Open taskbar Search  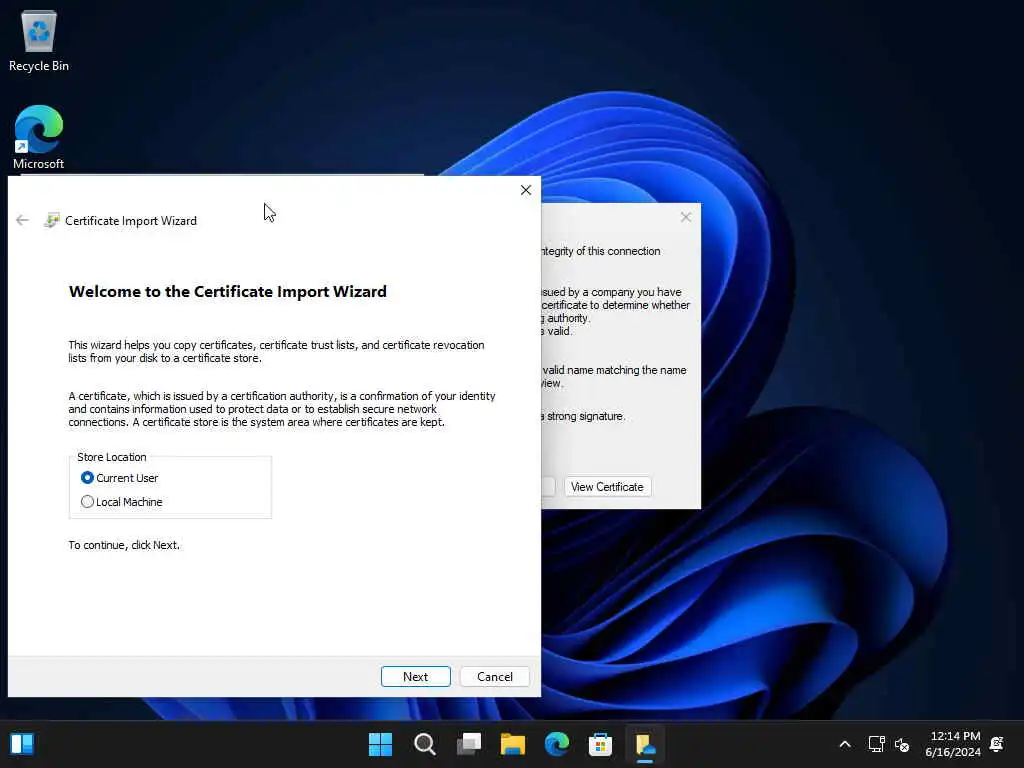click(x=424, y=744)
